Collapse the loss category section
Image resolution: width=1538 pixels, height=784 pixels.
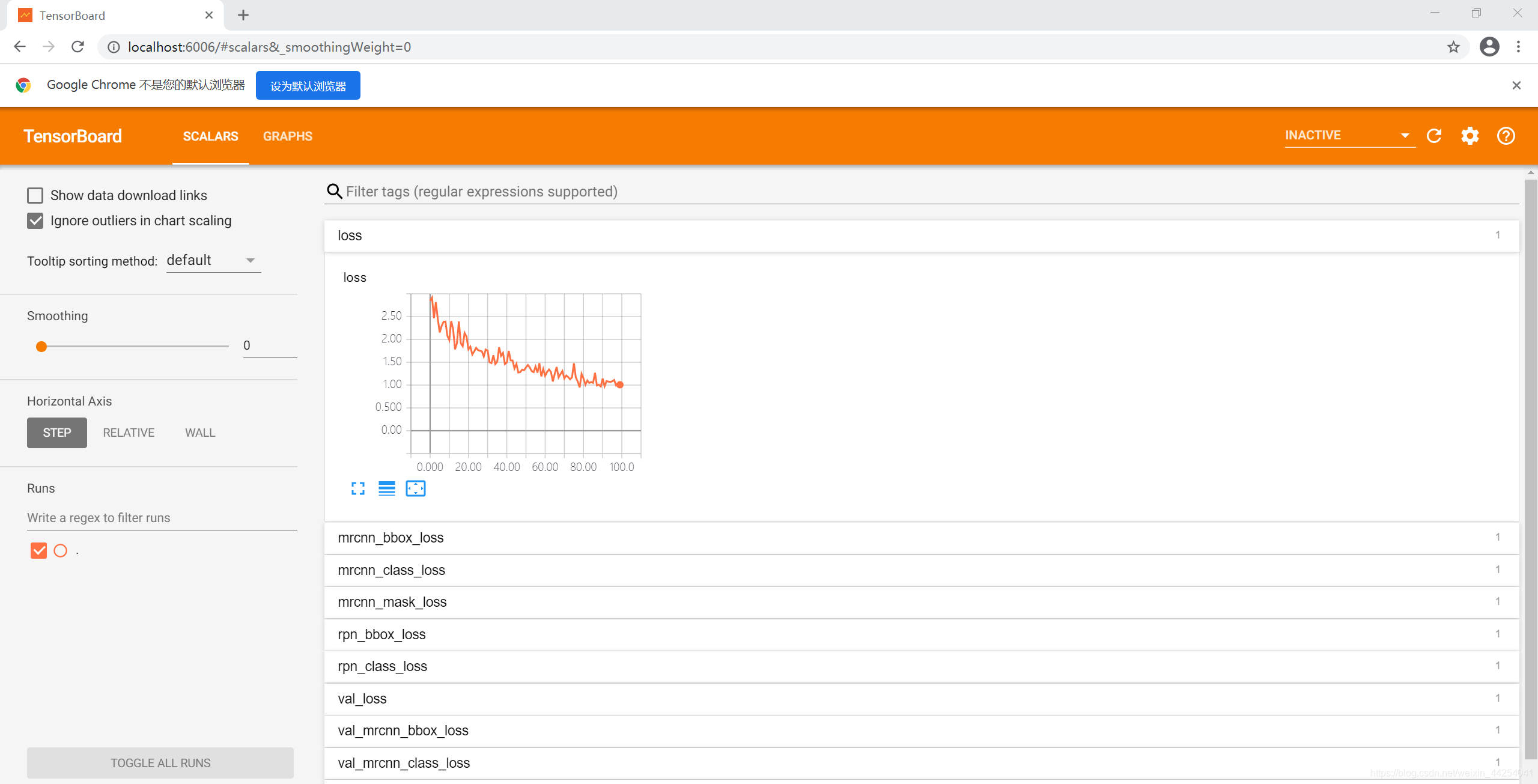point(922,236)
